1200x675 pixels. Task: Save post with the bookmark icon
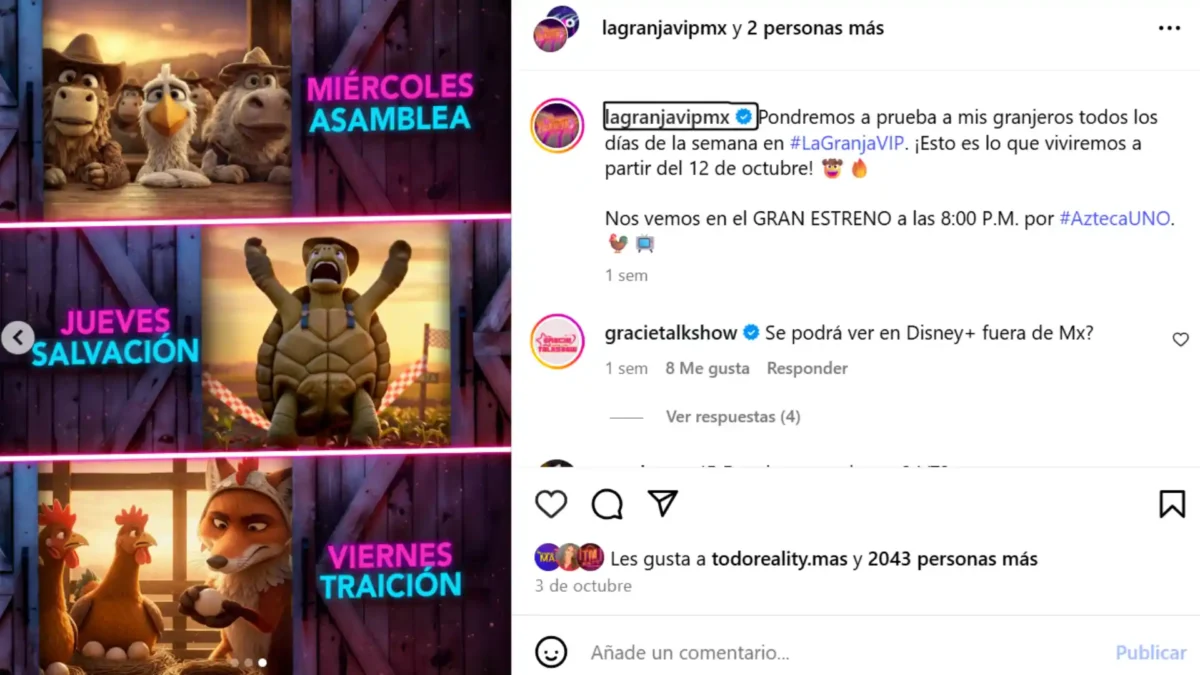tap(1172, 504)
